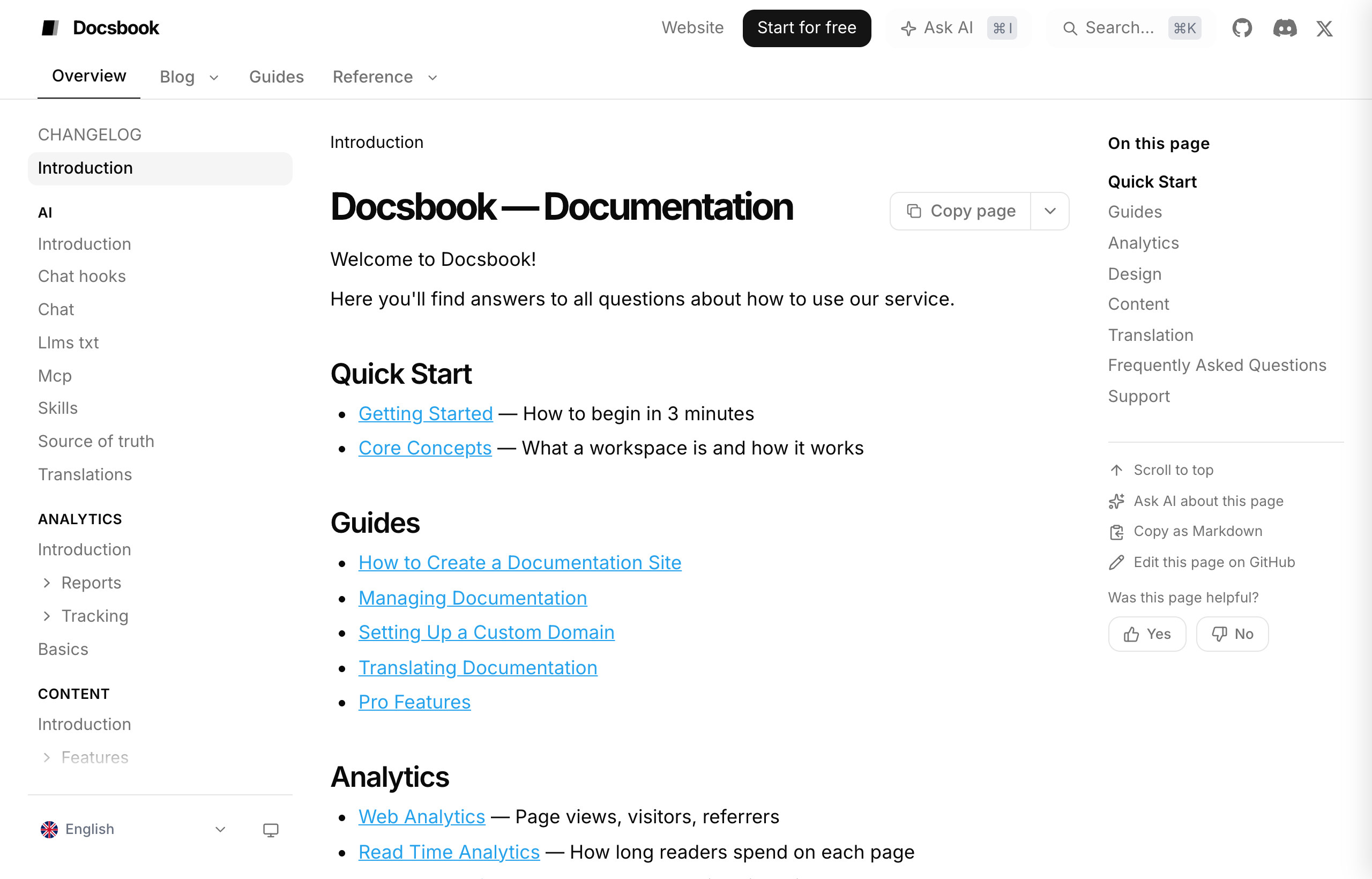1372x879 pixels.
Task: Open the English language selector
Action: pos(133,829)
